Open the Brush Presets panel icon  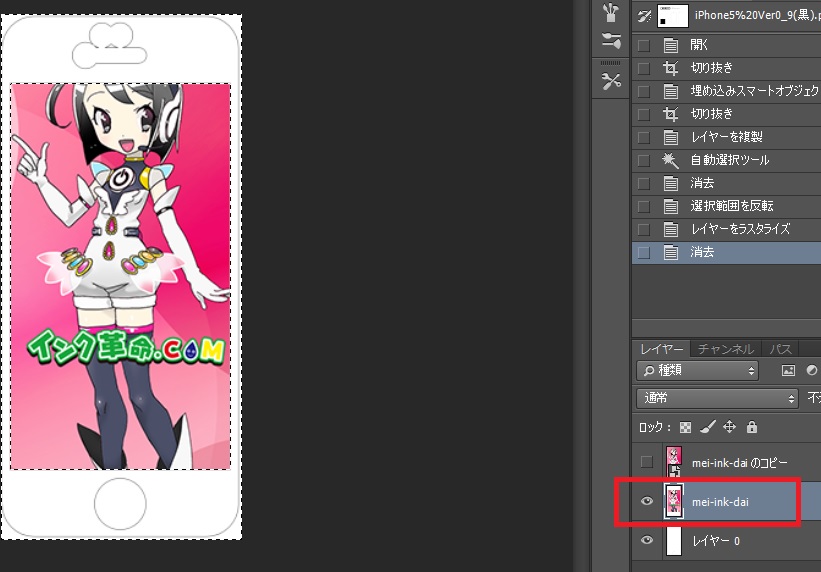[611, 40]
